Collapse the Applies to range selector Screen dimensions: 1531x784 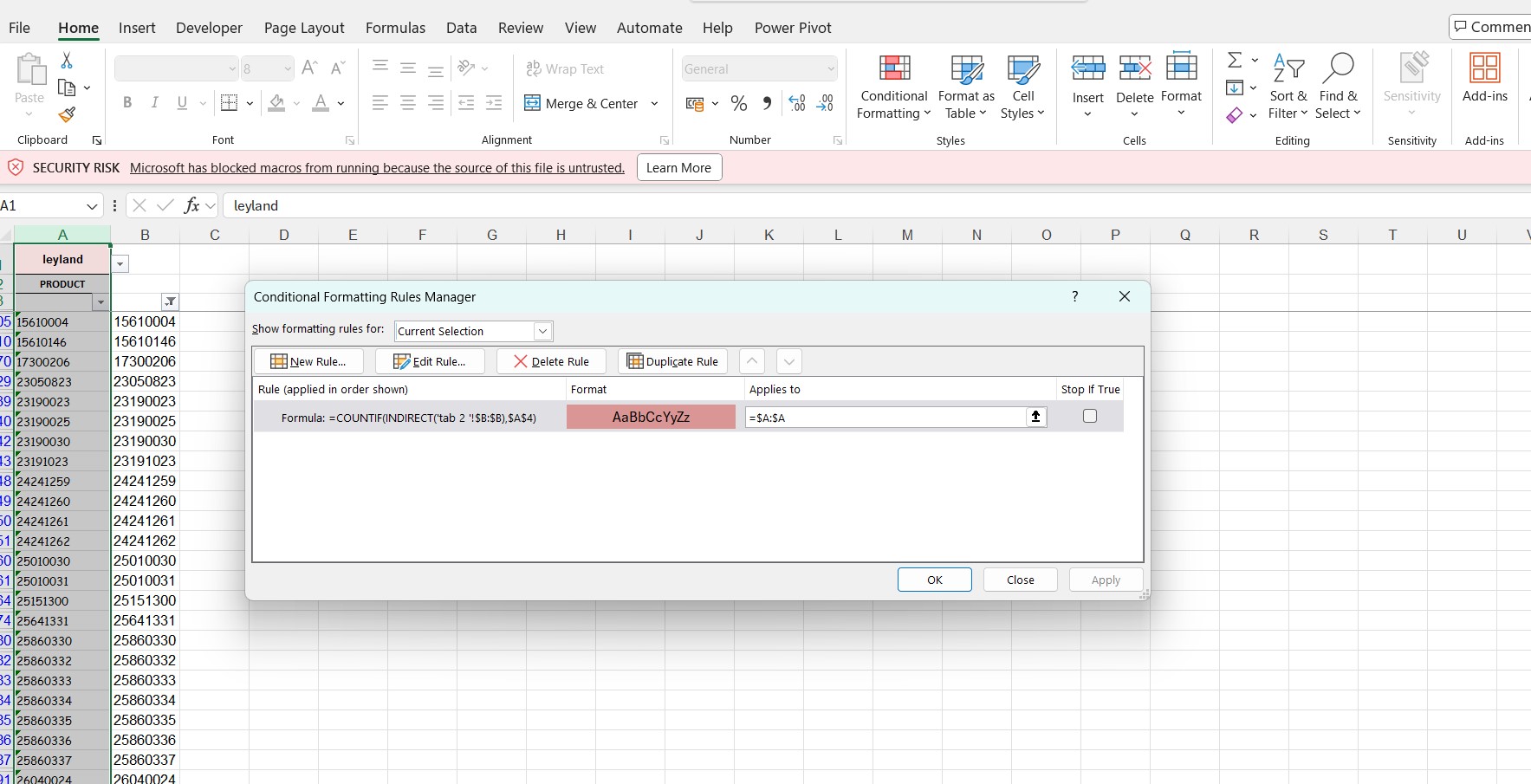pos(1035,417)
